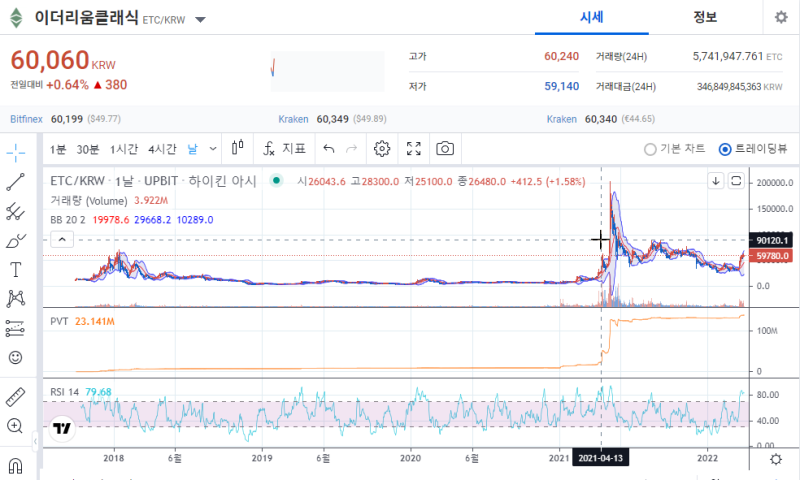800x480 pixels.
Task: Click the 거래량 (Volume) indicator legend
Action: [x=89, y=201]
